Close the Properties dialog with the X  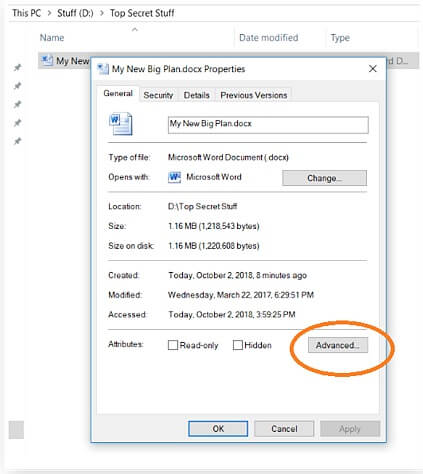pos(373,69)
